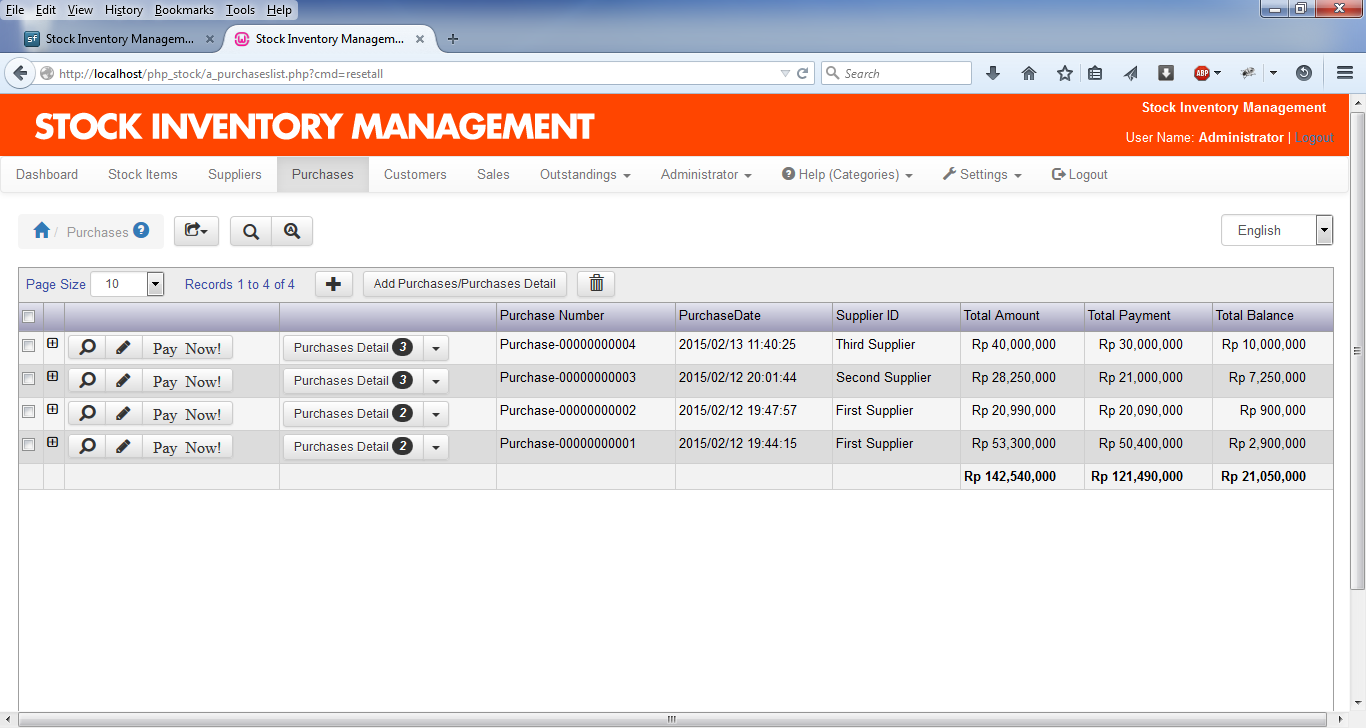View record Purchase-00000000002 magnifier icon
Image resolution: width=1366 pixels, height=728 pixels.
pyautogui.click(x=87, y=414)
